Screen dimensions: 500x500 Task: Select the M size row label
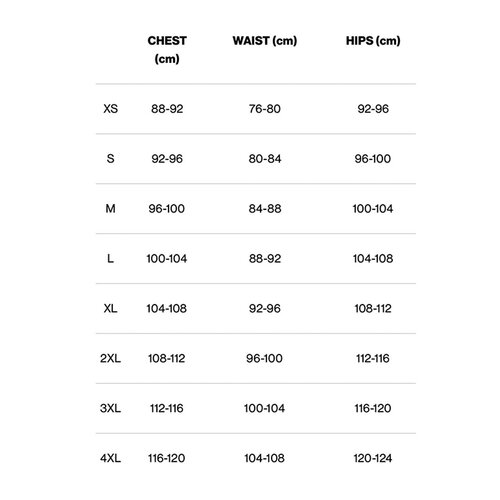(x=110, y=209)
